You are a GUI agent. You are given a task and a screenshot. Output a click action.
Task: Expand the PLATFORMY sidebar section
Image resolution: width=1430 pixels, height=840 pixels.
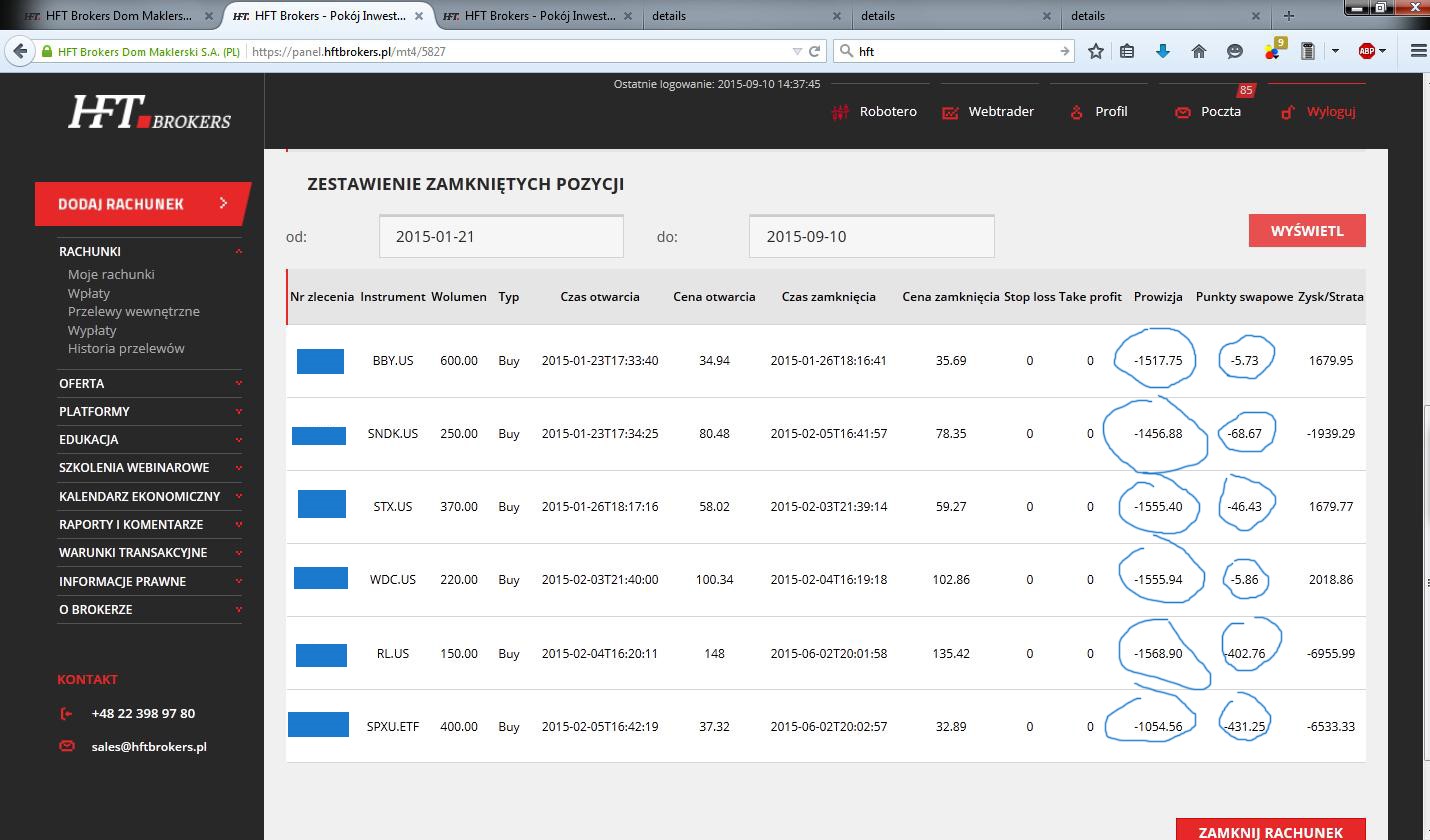150,411
